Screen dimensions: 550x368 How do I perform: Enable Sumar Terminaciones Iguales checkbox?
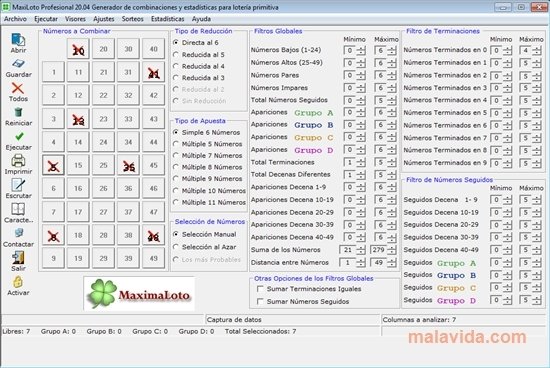[260, 289]
